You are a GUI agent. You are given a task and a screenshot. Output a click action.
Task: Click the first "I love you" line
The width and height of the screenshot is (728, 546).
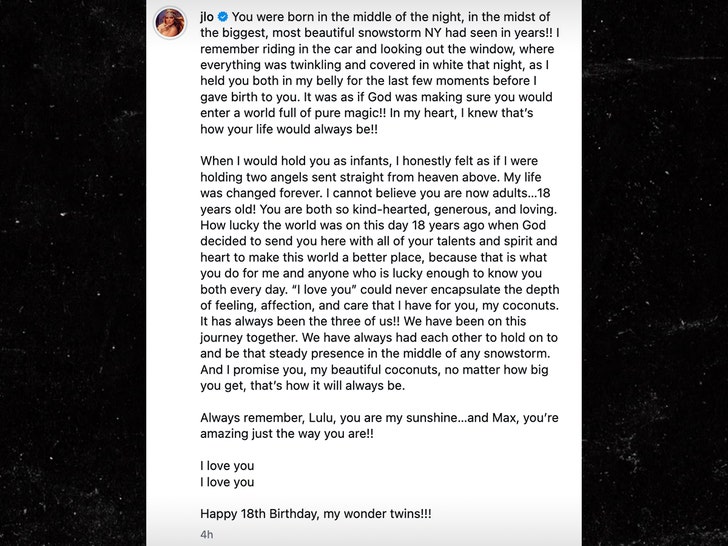pyautogui.click(x=227, y=465)
